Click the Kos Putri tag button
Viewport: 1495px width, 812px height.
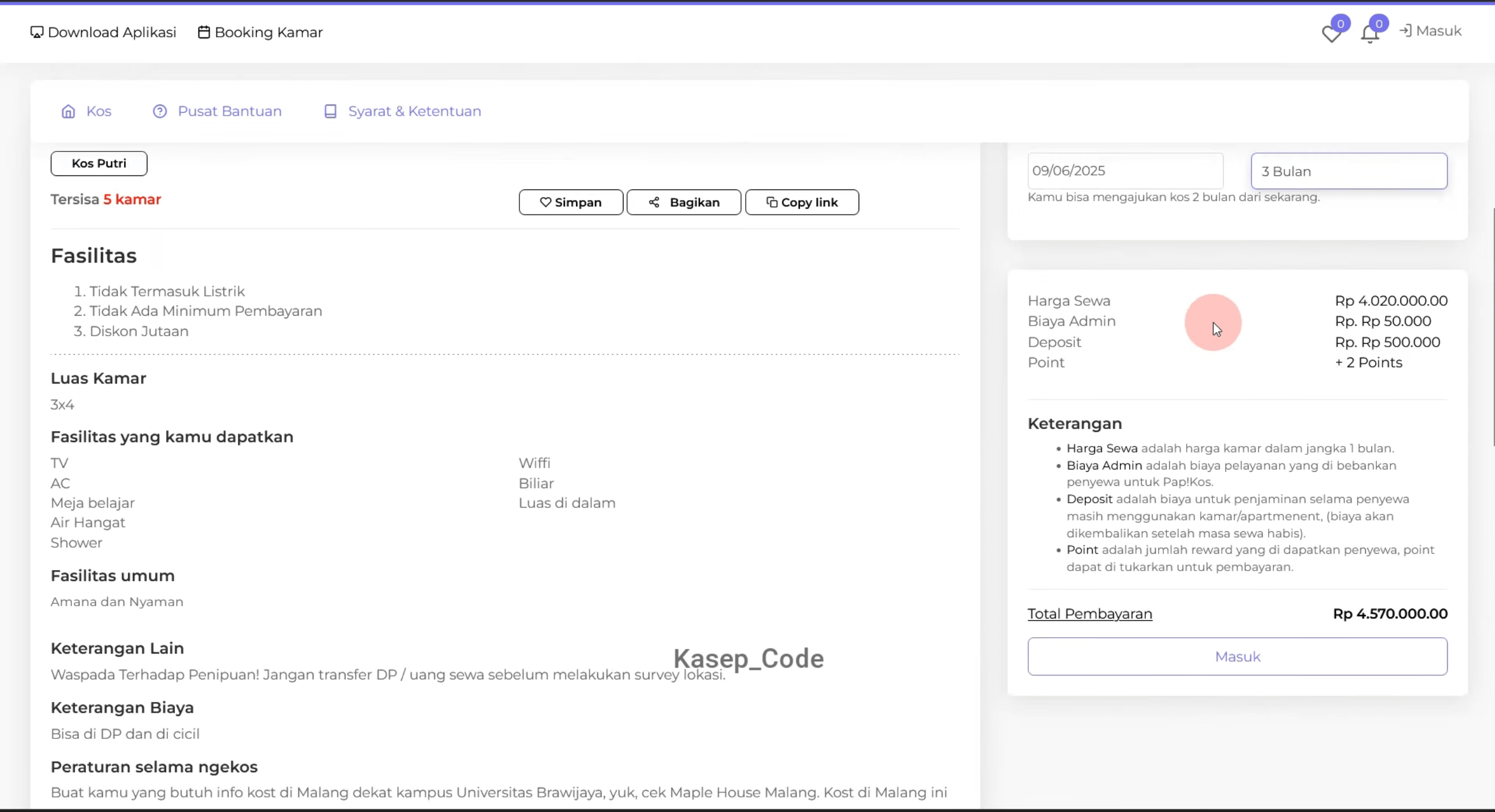[99, 163]
